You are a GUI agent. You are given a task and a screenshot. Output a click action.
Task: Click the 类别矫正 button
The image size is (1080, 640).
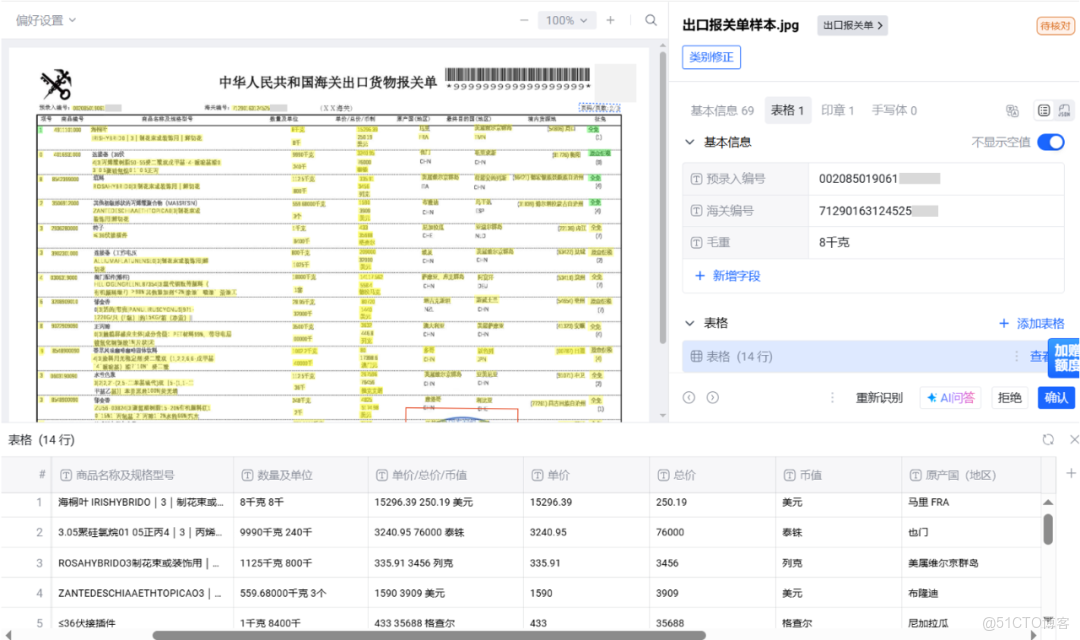click(710, 57)
